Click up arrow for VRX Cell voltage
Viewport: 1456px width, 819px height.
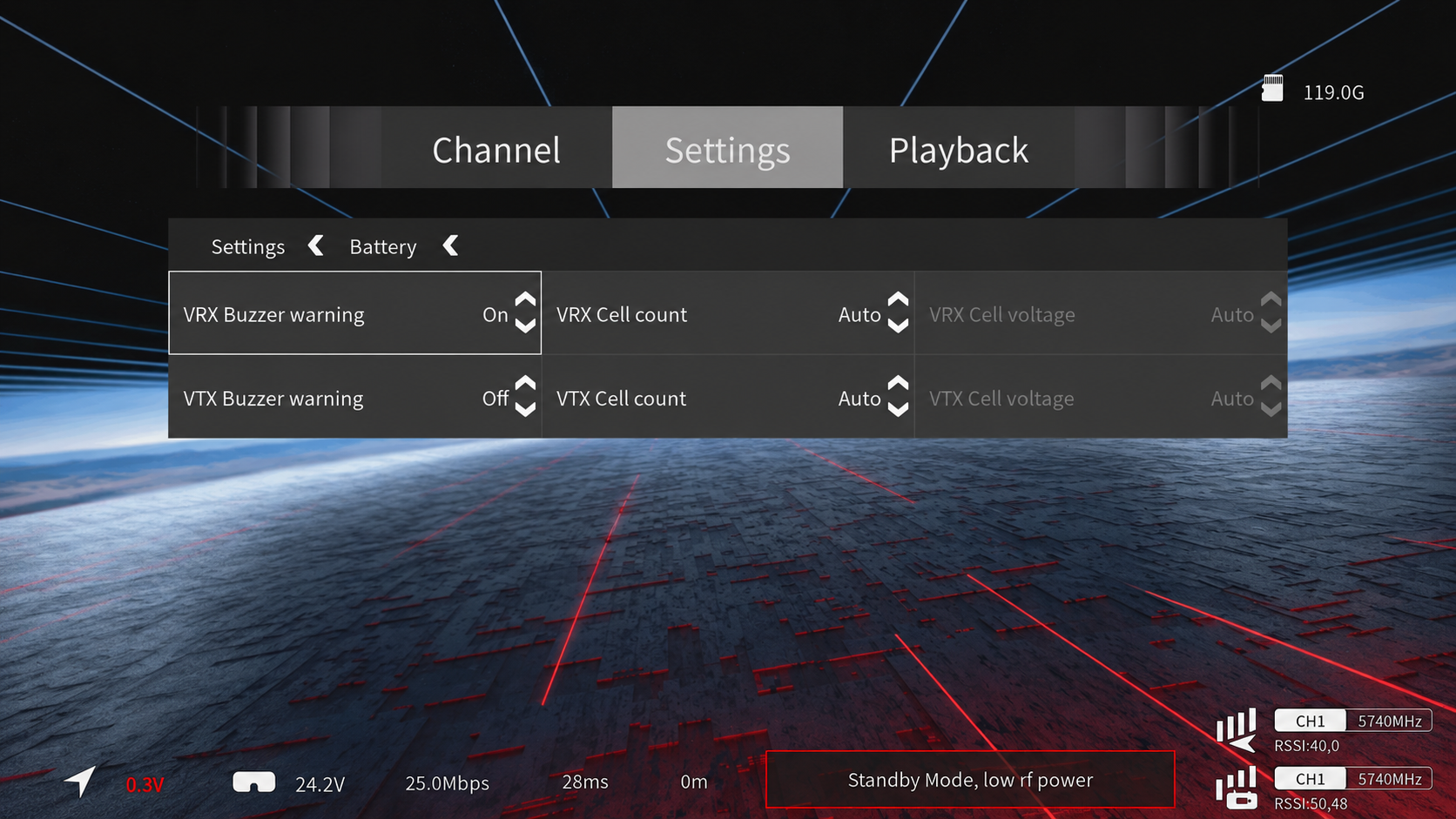[1271, 299]
